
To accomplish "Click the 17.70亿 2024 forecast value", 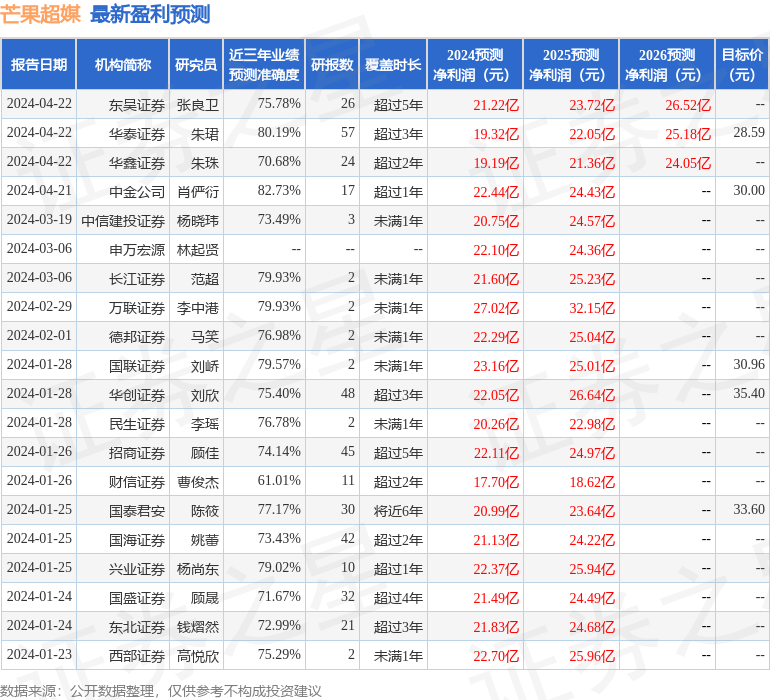I will (x=496, y=482).
